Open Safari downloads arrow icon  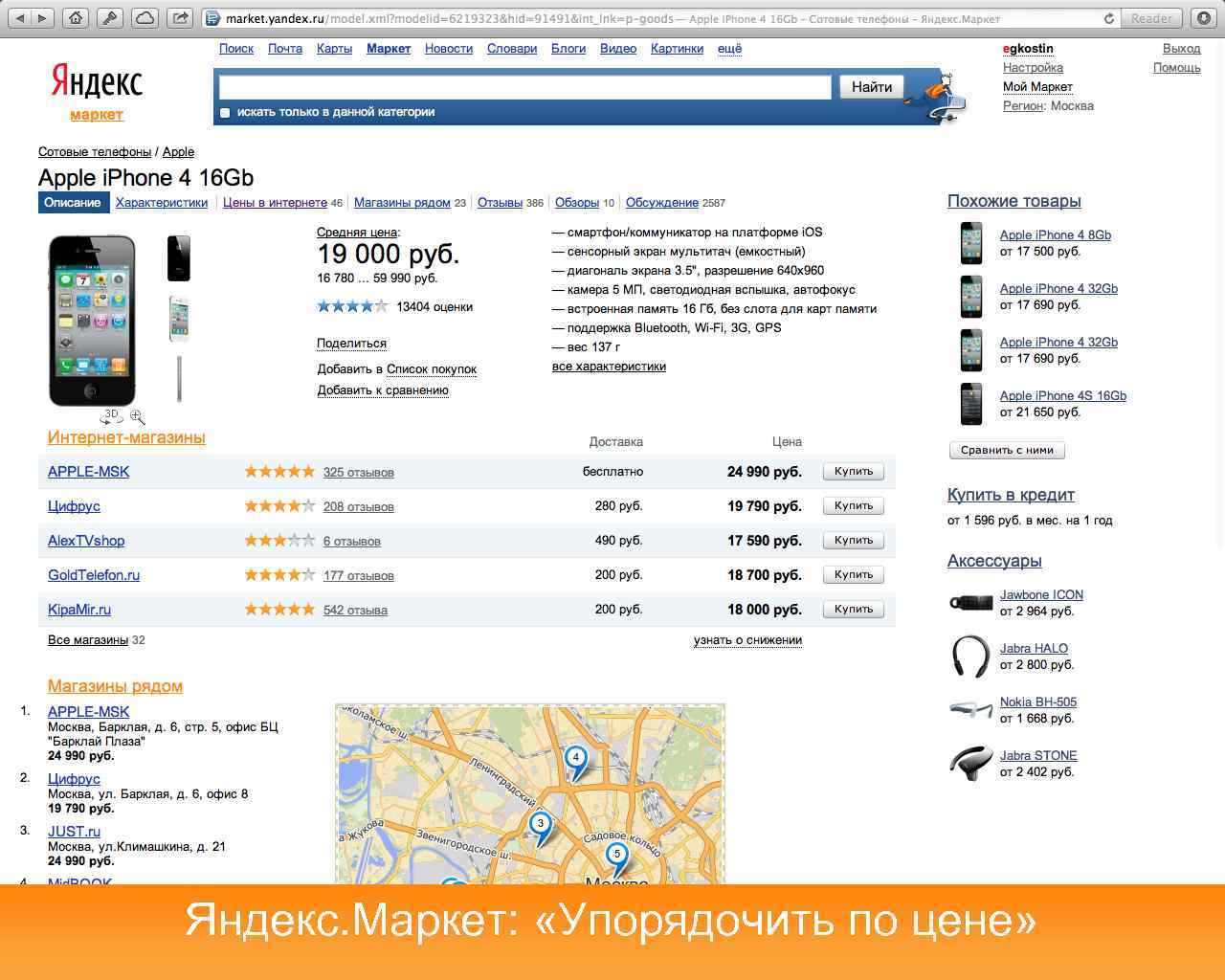(x=1204, y=18)
